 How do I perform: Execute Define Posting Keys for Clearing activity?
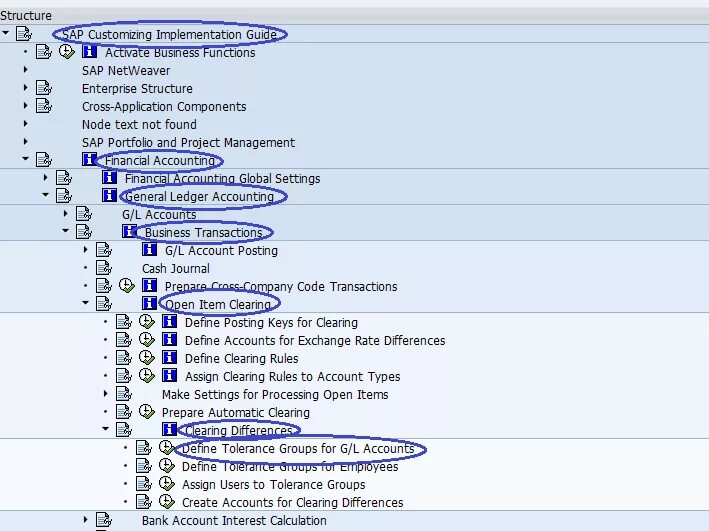147,322
